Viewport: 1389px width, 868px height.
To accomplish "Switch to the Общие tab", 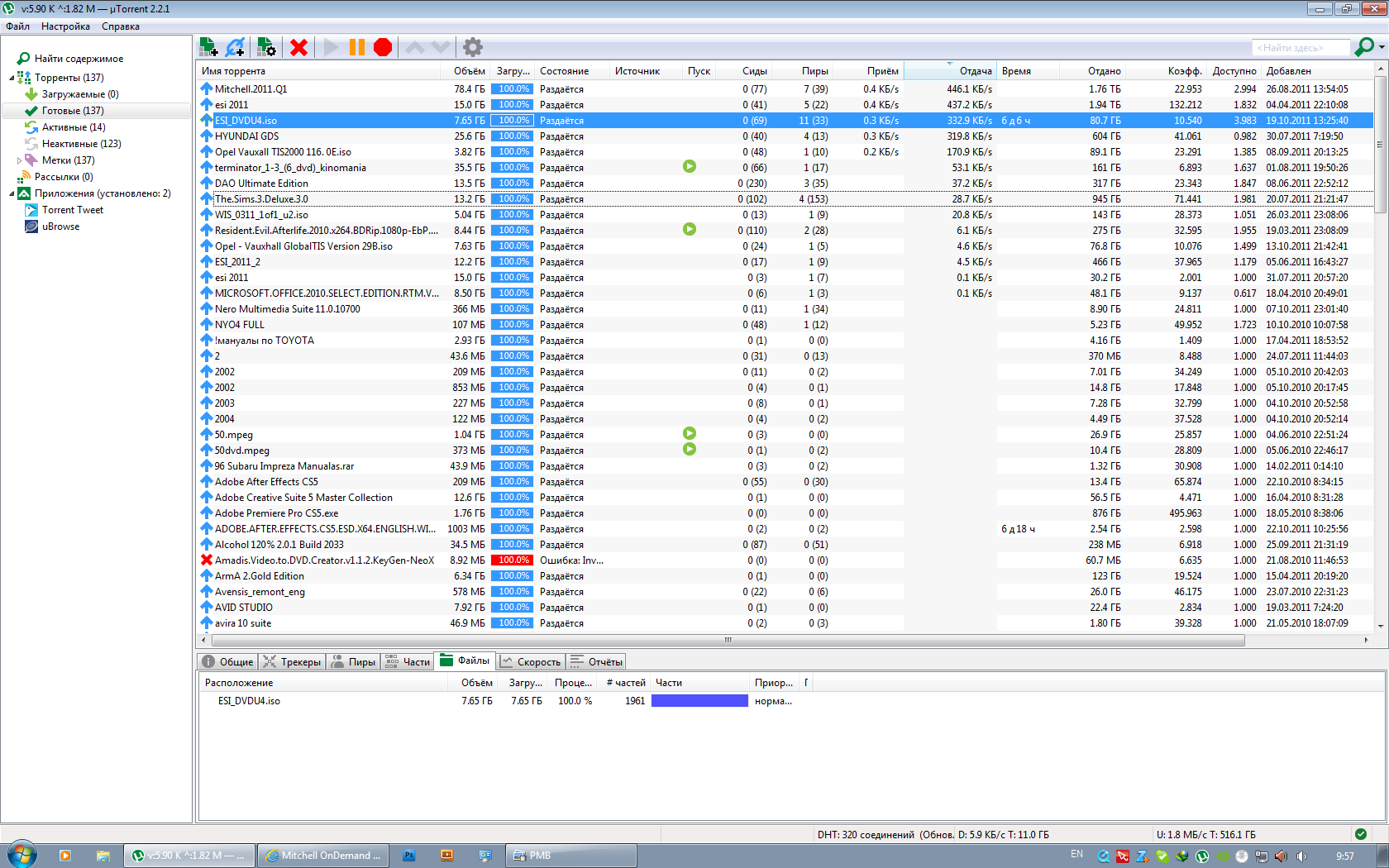I will [x=227, y=662].
